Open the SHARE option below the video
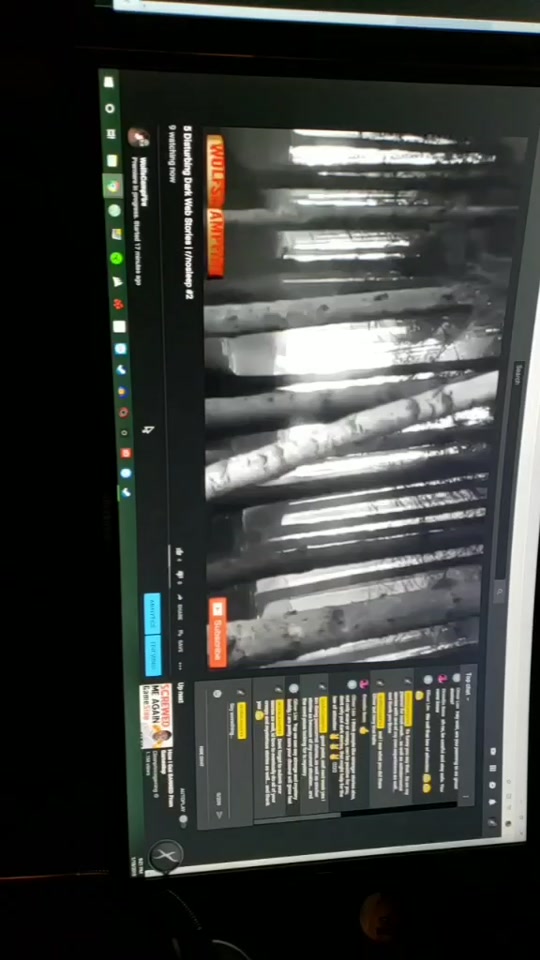This screenshot has width=540, height=960. 180,609
